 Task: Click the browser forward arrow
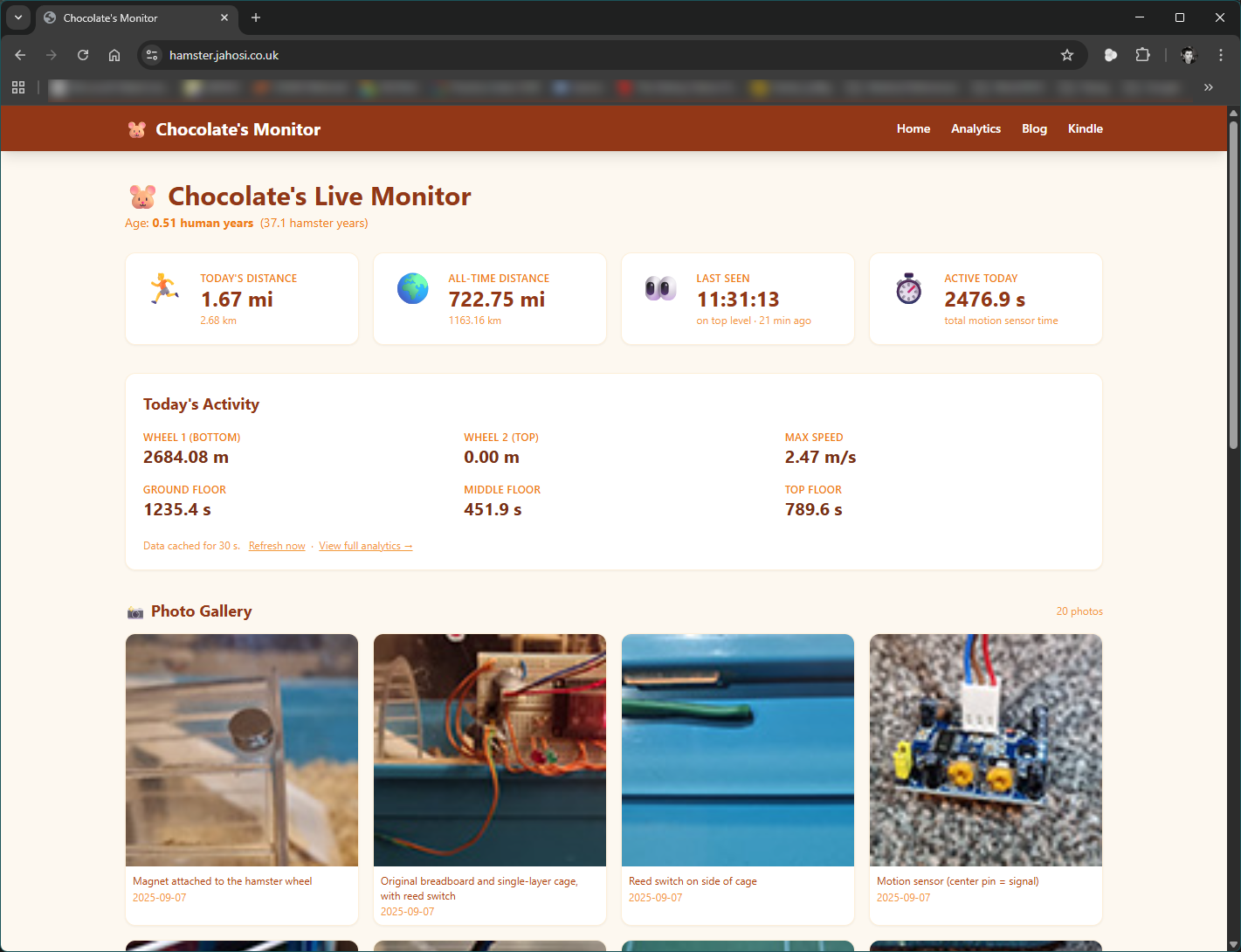click(x=52, y=55)
